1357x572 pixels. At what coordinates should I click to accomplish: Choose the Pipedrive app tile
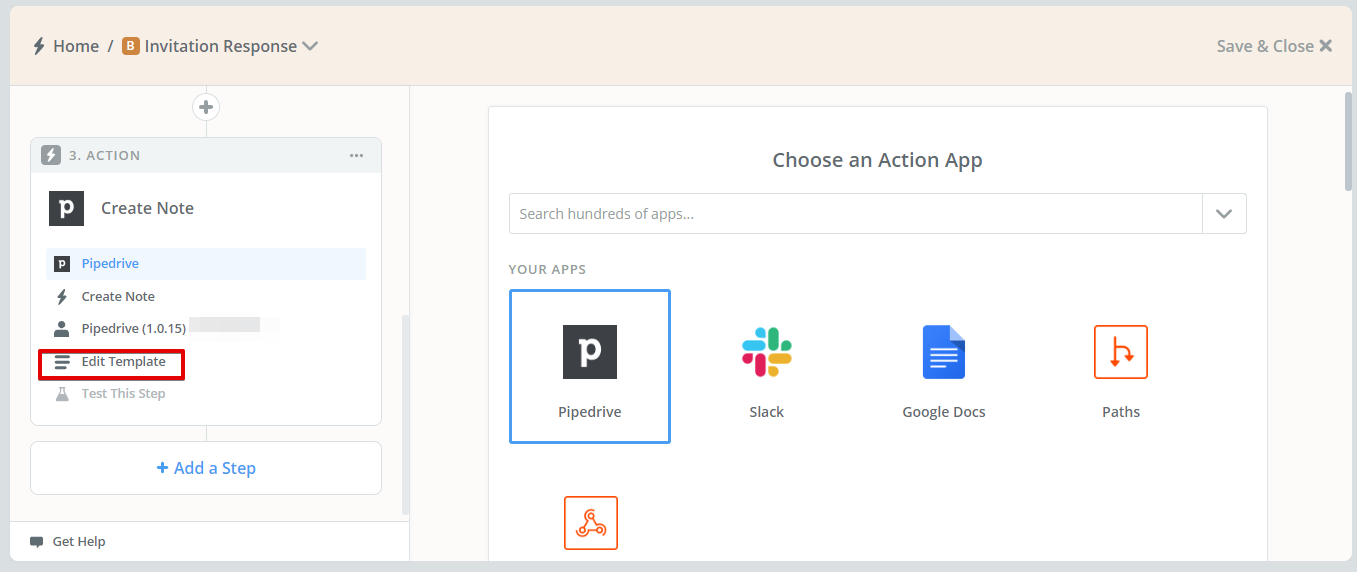(x=590, y=366)
